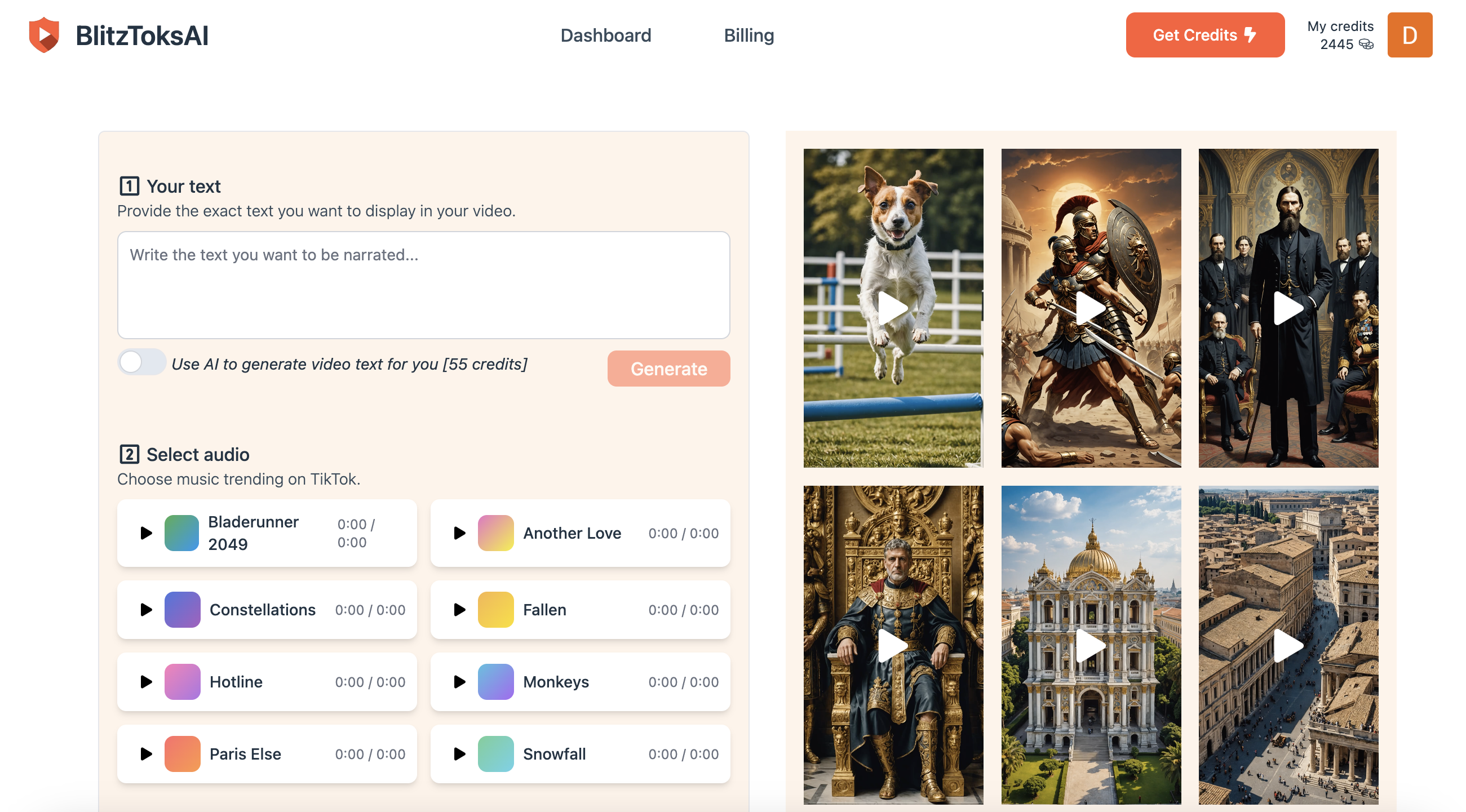Play the Monkeys audio preview
The height and width of the screenshot is (812, 1466).
point(459,682)
